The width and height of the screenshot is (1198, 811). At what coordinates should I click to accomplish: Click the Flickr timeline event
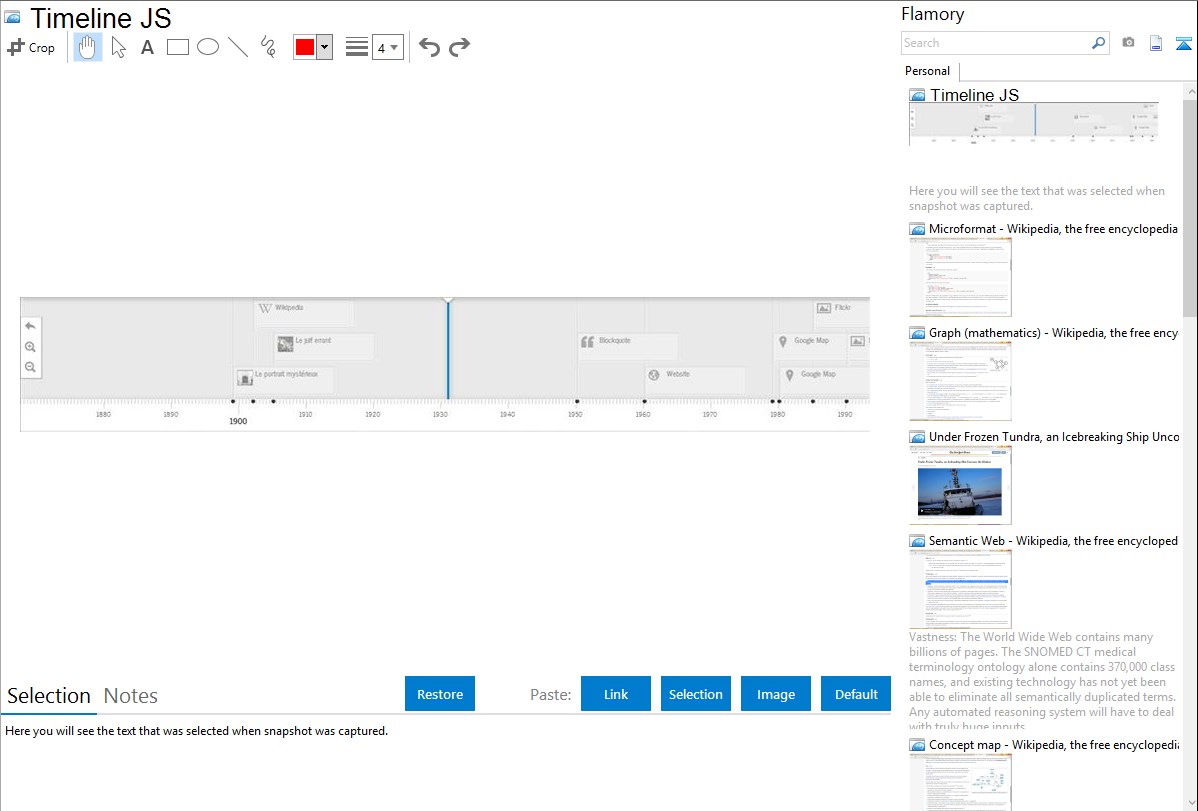coord(841,313)
